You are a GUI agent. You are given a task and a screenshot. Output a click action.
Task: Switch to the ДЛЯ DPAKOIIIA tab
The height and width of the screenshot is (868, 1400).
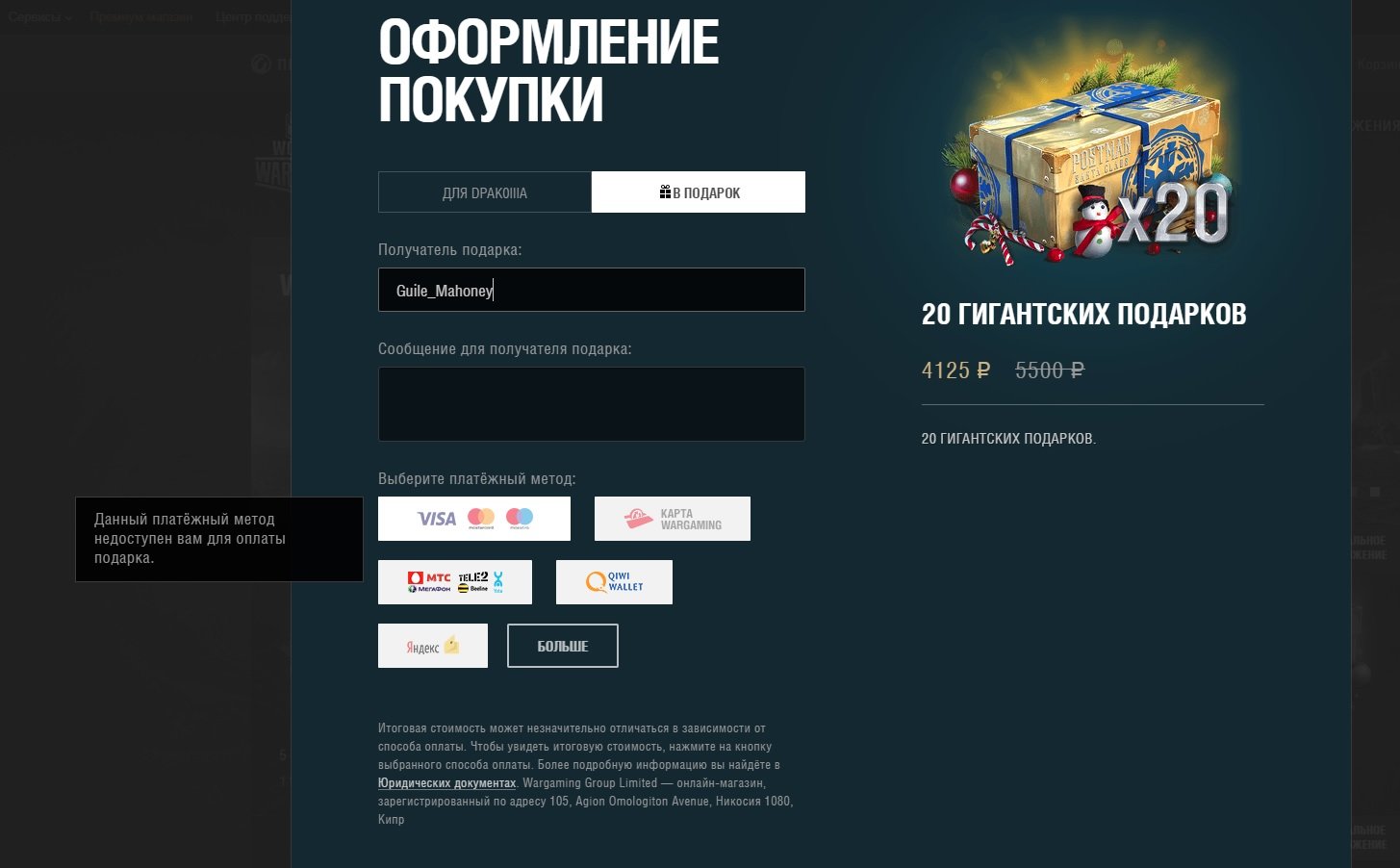coord(485,192)
